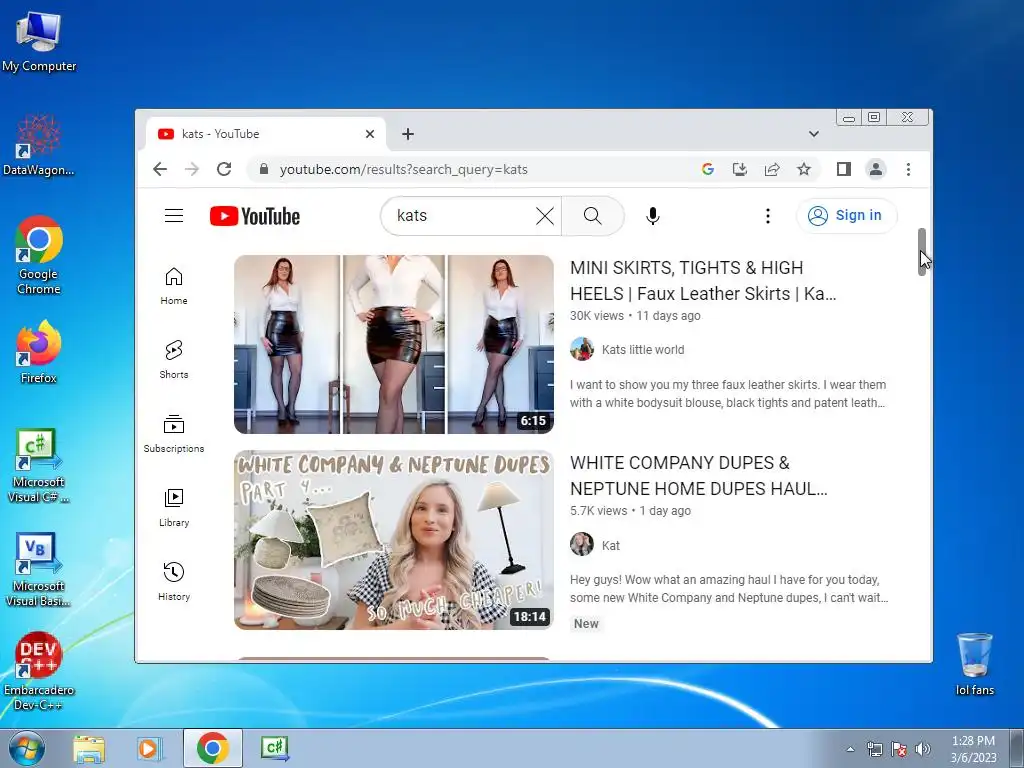Click the Kat channel avatar

pos(582,544)
